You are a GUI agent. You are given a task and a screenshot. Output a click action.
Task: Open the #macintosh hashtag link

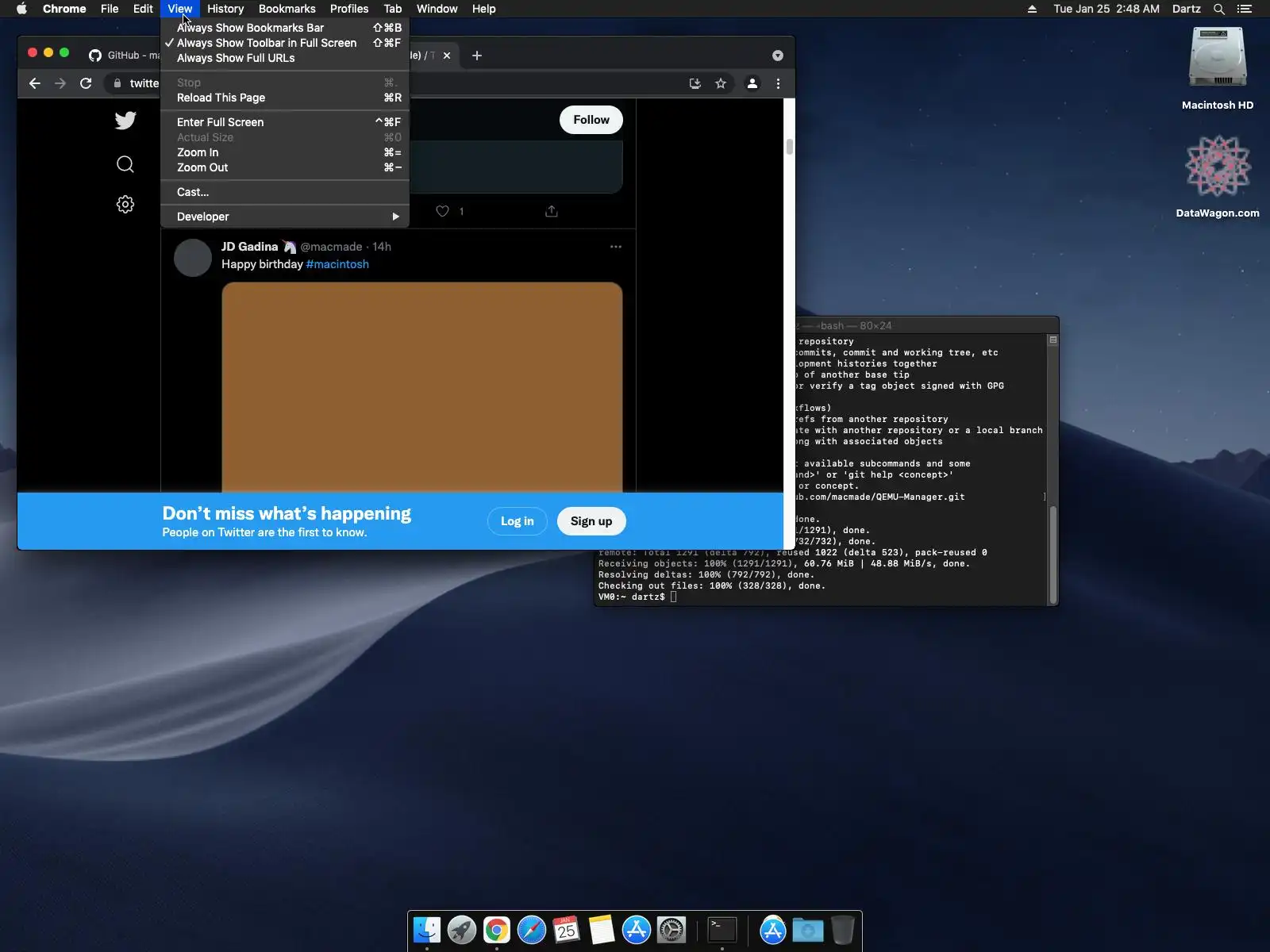[x=337, y=264]
